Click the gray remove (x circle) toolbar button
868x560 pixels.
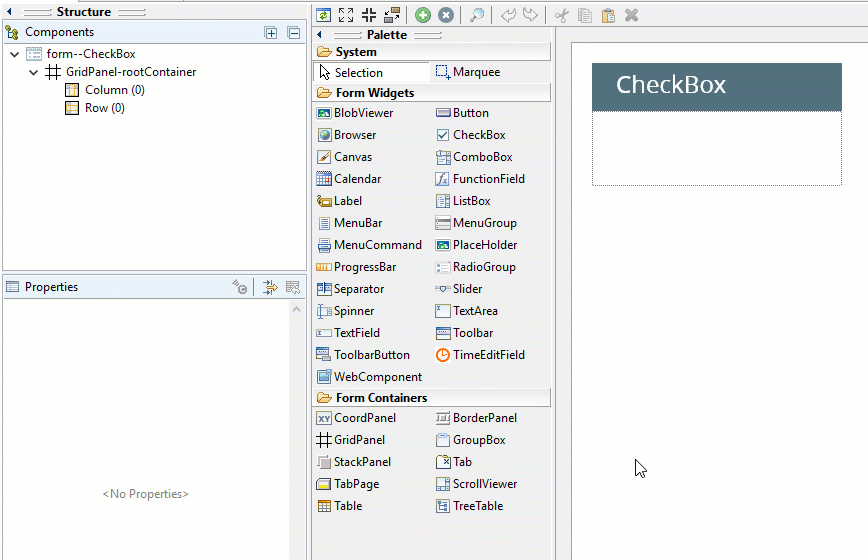click(446, 15)
